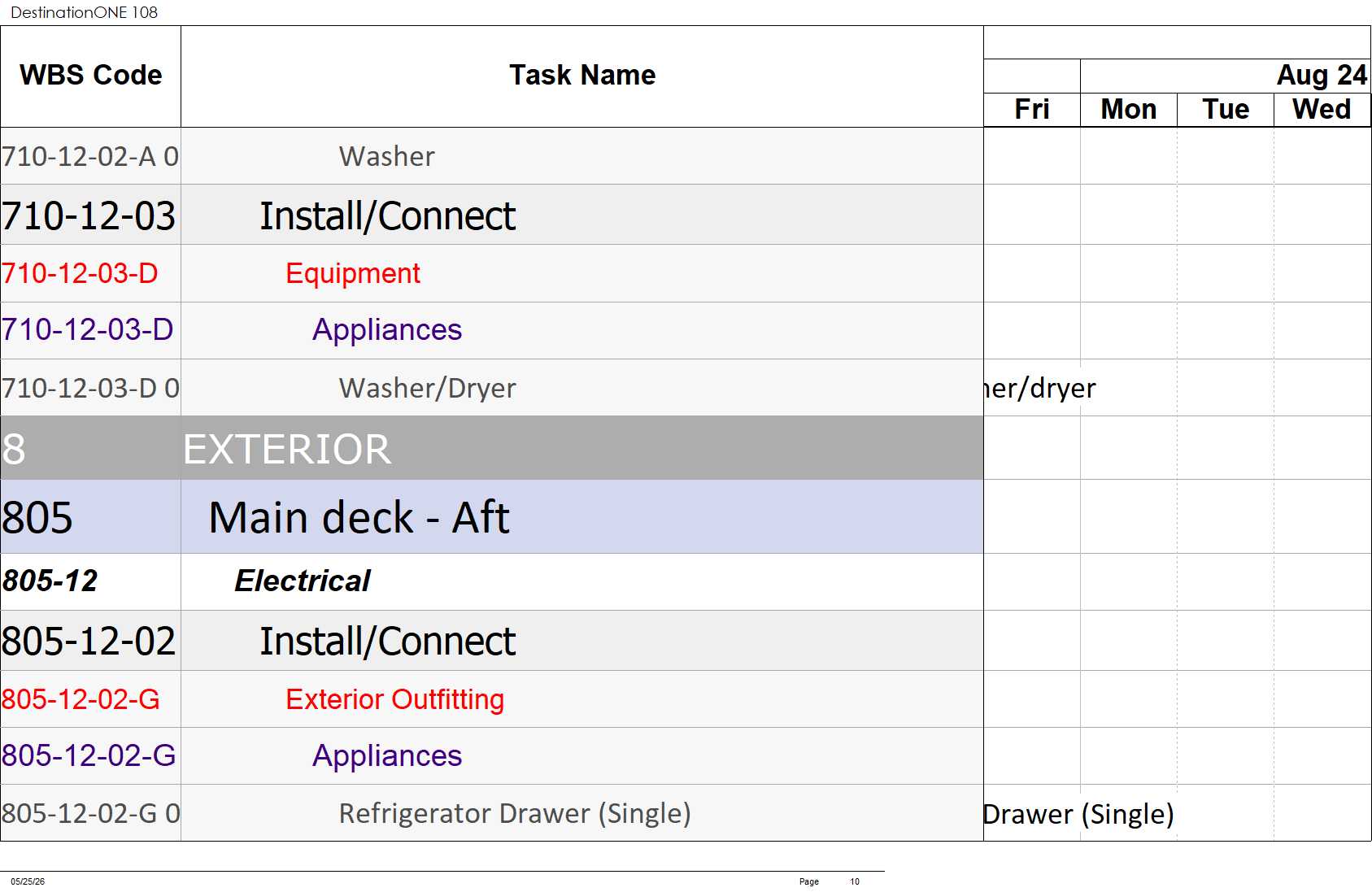Click the Wed day header

pos(1322,110)
